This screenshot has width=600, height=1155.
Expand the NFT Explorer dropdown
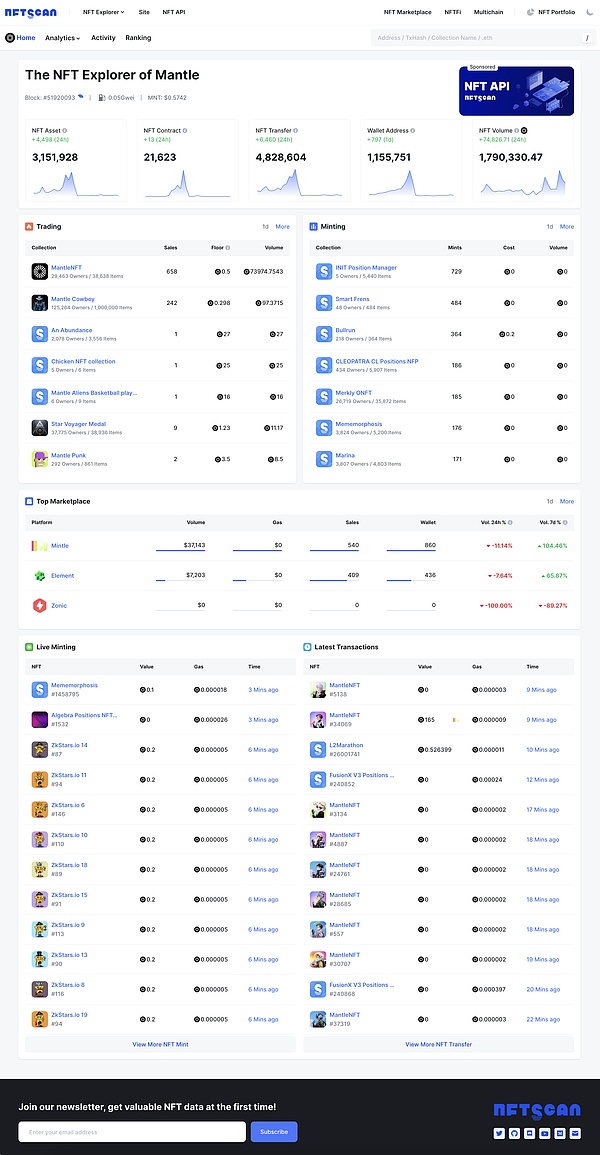pyautogui.click(x=103, y=12)
